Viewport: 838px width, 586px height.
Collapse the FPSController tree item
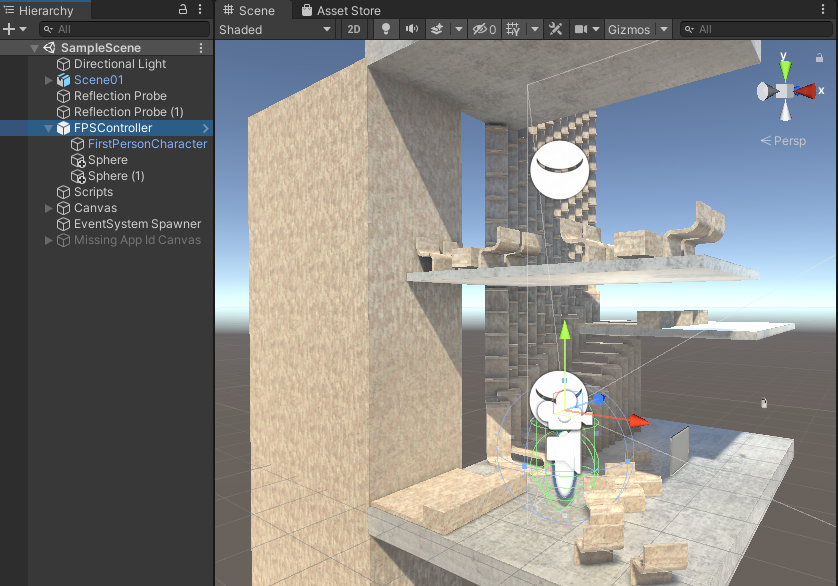pos(49,128)
